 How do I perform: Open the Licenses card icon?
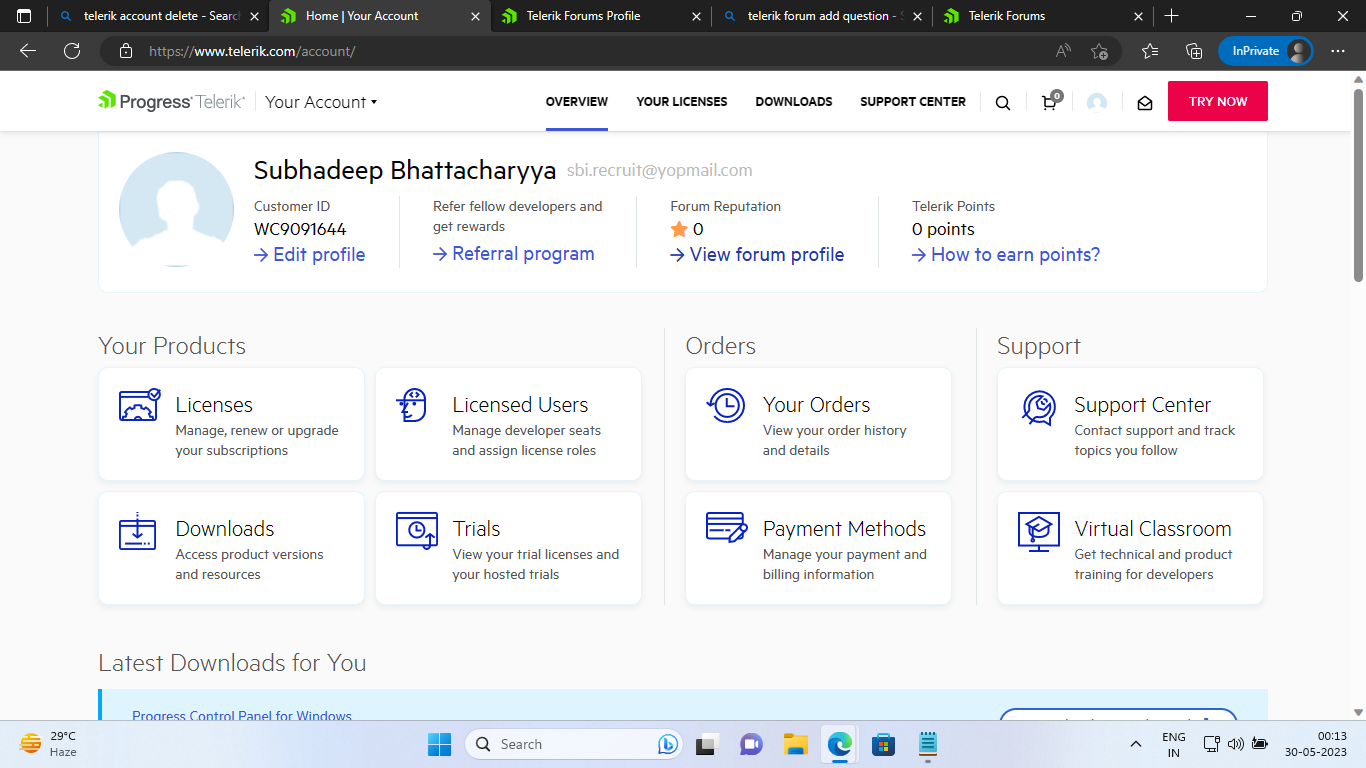tap(139, 405)
